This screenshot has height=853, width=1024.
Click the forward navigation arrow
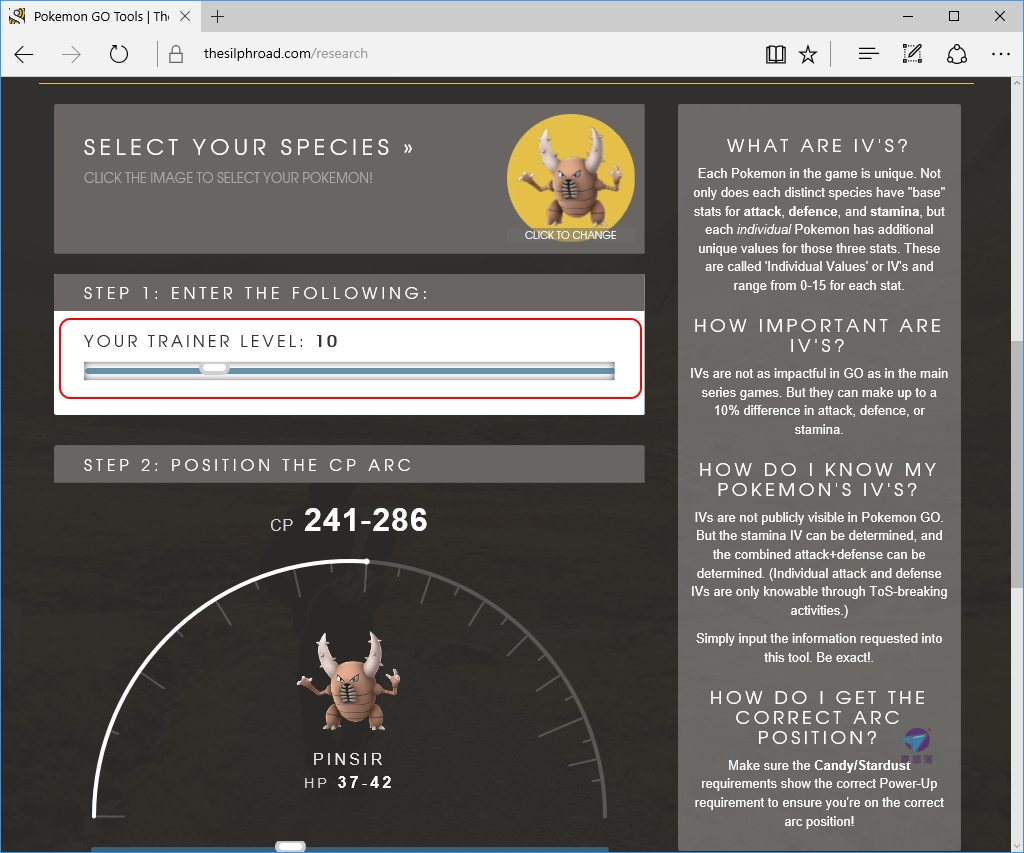(x=71, y=54)
